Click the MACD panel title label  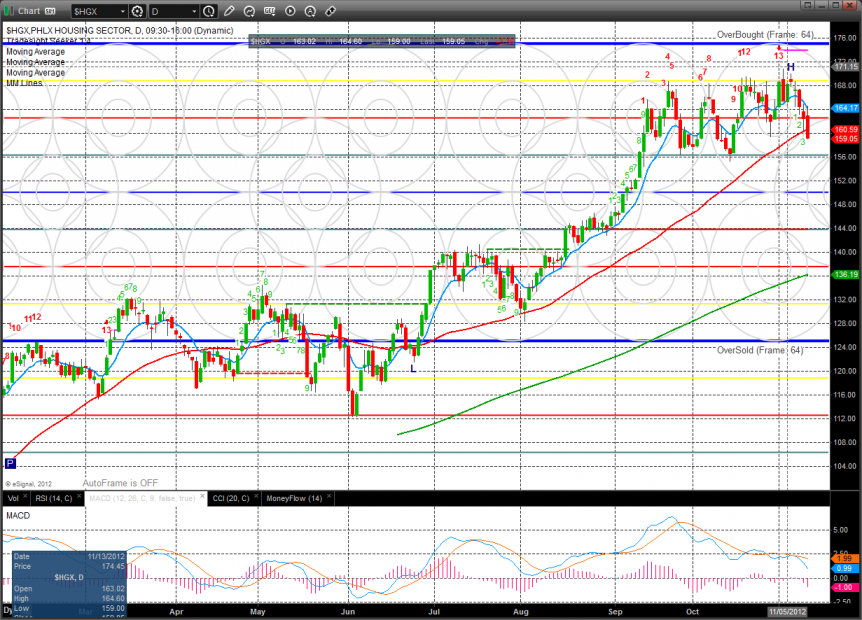(x=18, y=516)
